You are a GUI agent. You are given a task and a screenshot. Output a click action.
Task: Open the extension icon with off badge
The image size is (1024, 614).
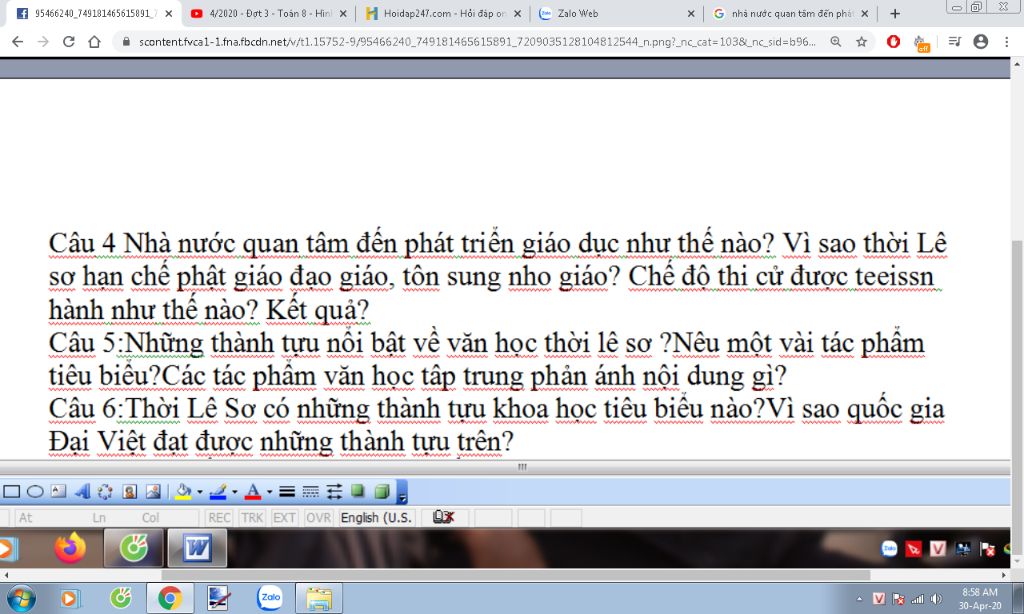(921, 43)
